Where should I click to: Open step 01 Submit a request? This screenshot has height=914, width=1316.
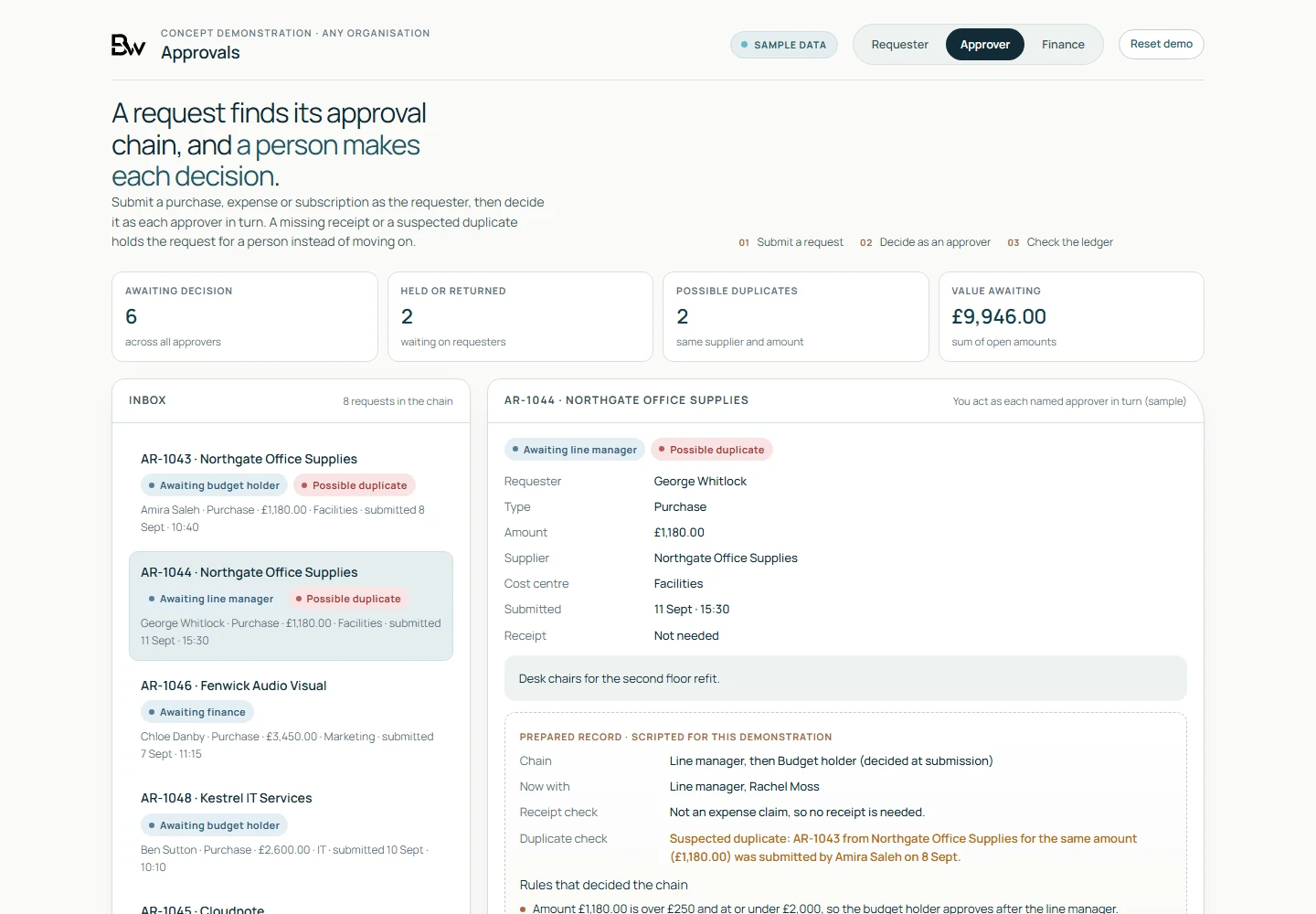point(791,242)
